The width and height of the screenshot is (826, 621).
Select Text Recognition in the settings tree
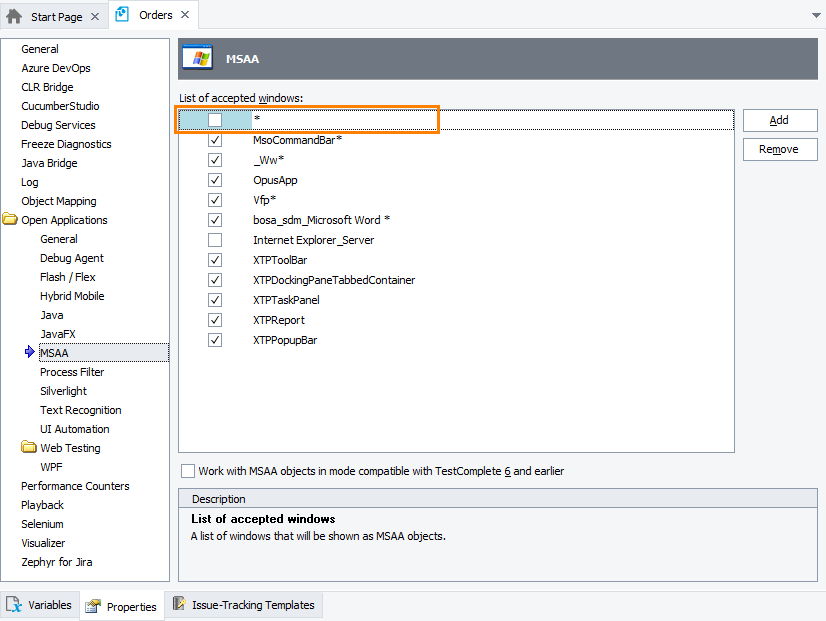tap(80, 410)
